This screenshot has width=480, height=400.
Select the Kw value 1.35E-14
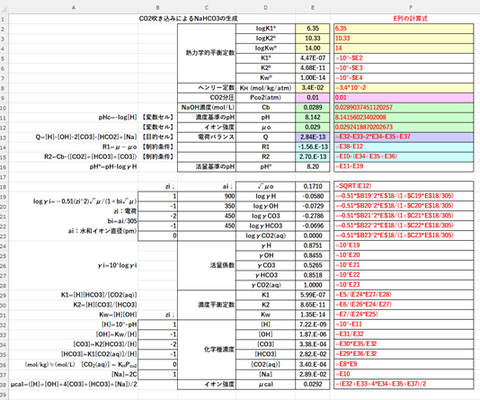point(312,315)
